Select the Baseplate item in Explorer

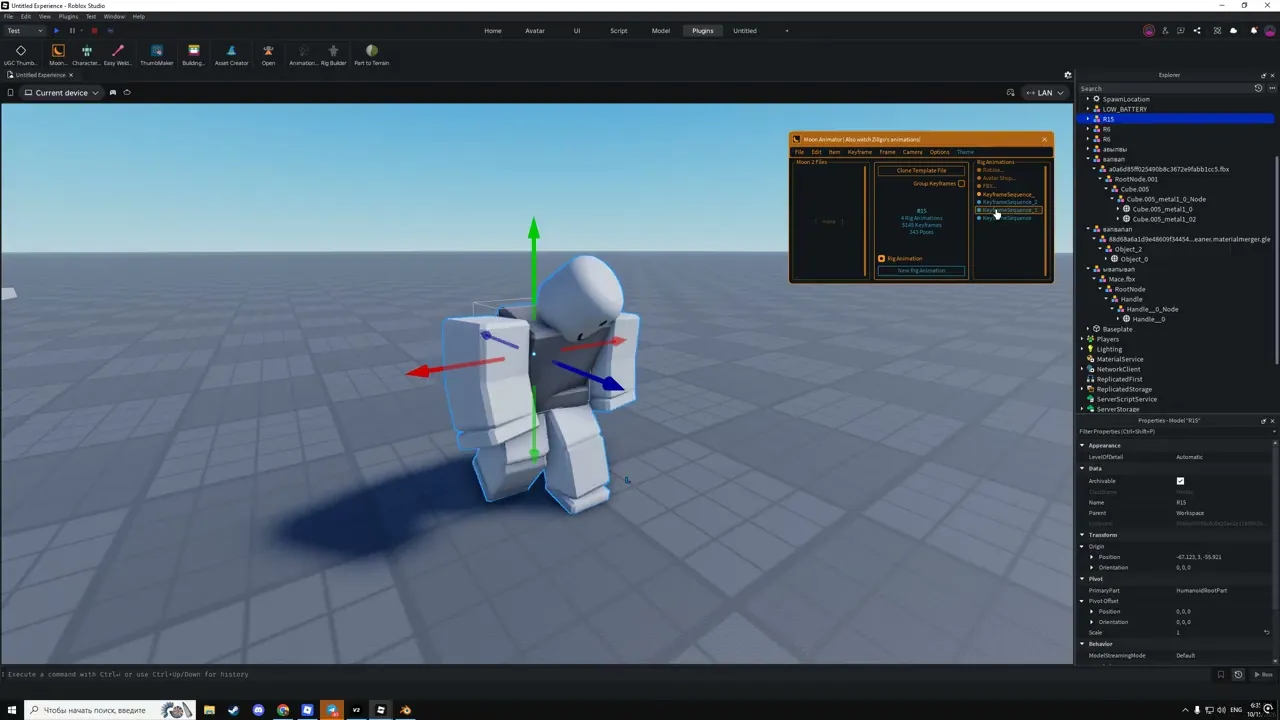1117,329
